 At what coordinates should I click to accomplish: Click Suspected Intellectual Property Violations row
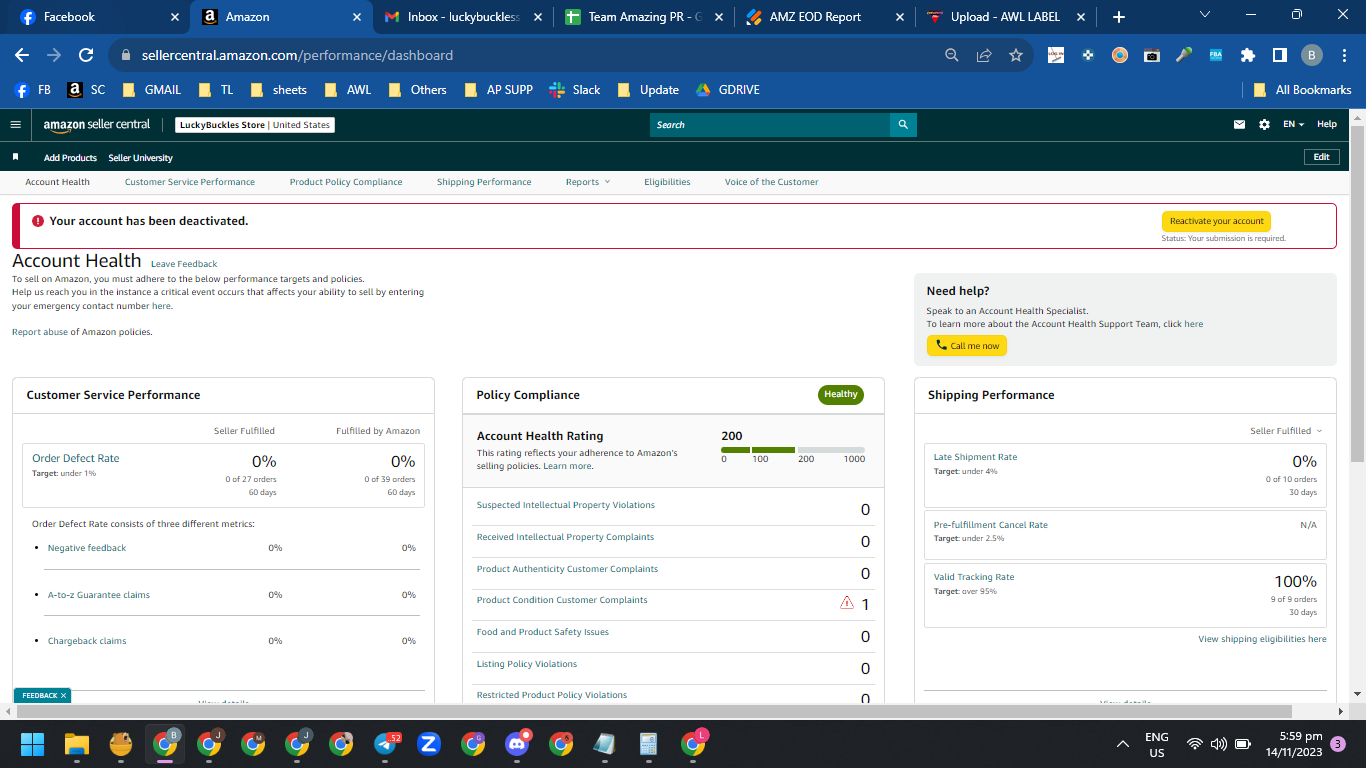point(673,507)
